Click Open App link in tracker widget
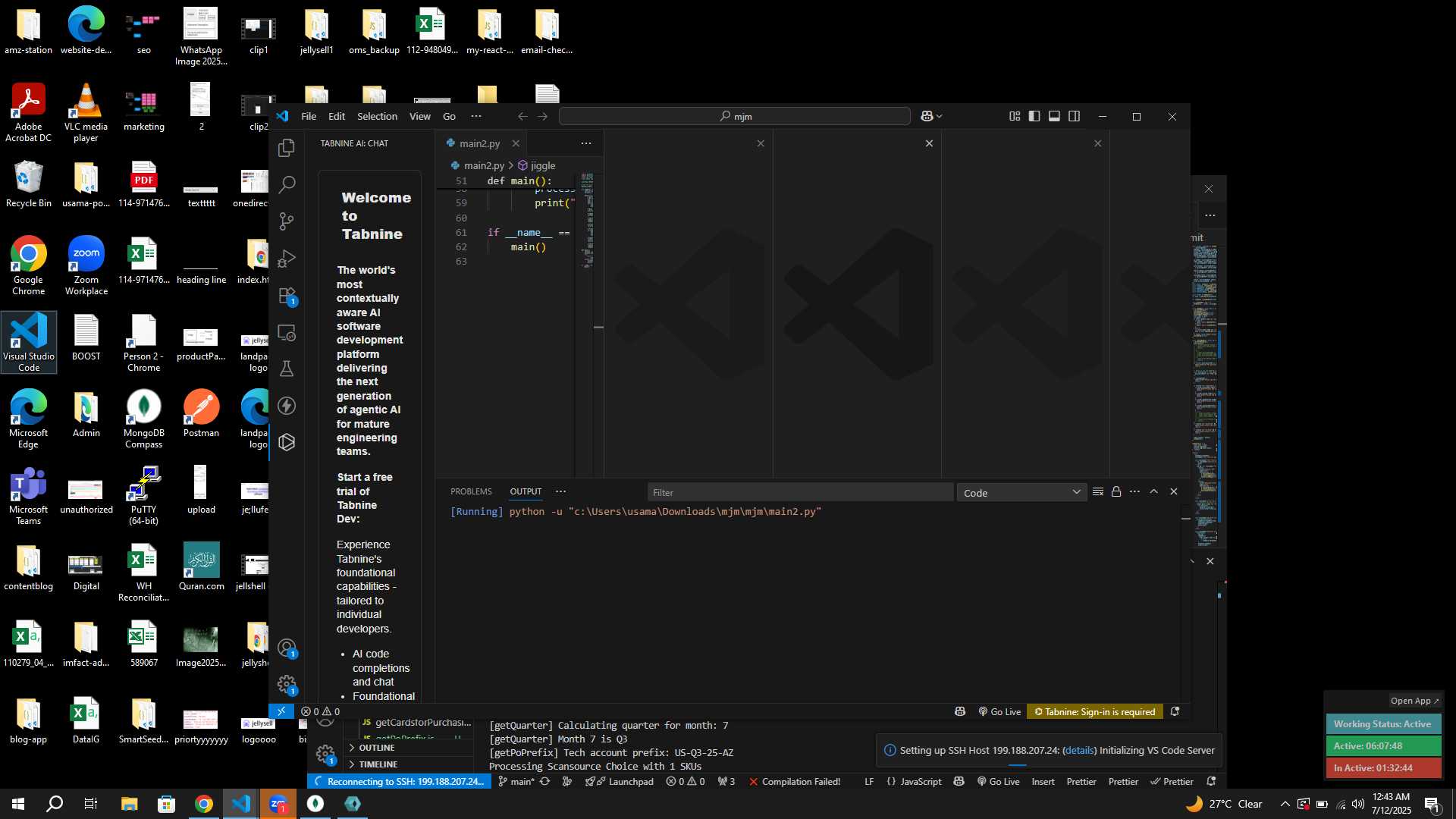 pyautogui.click(x=1414, y=701)
